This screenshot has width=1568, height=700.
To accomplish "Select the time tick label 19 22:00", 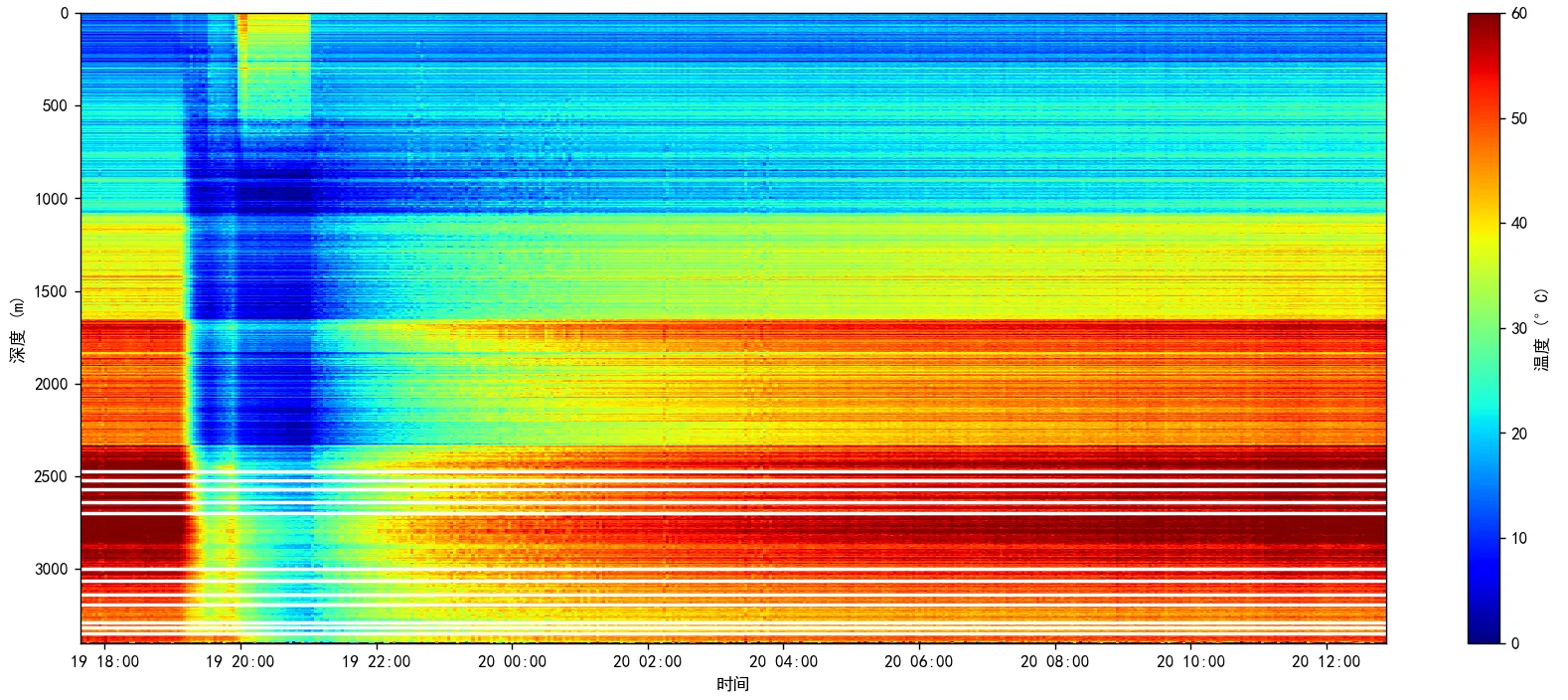I will click(377, 662).
